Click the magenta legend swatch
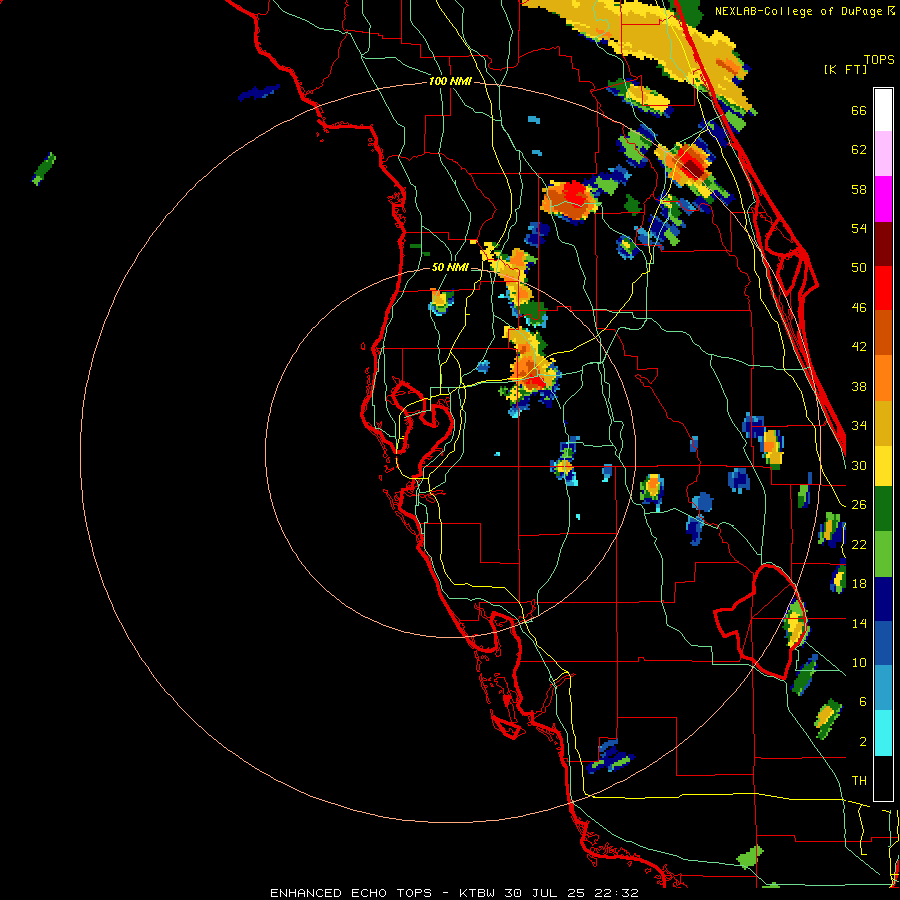The width and height of the screenshot is (900, 900). [x=883, y=199]
